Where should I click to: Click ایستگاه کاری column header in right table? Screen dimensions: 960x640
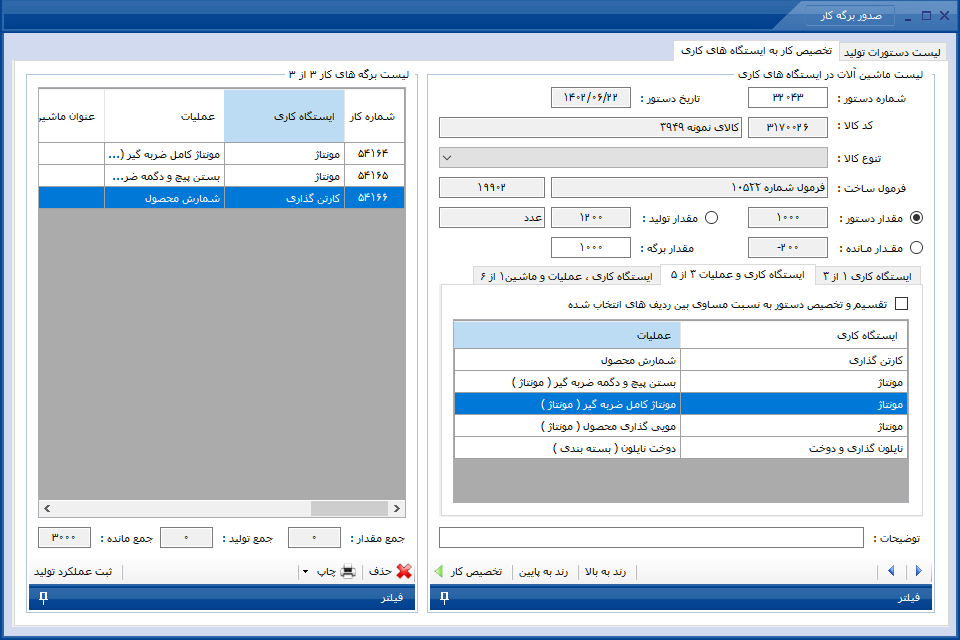tap(794, 335)
